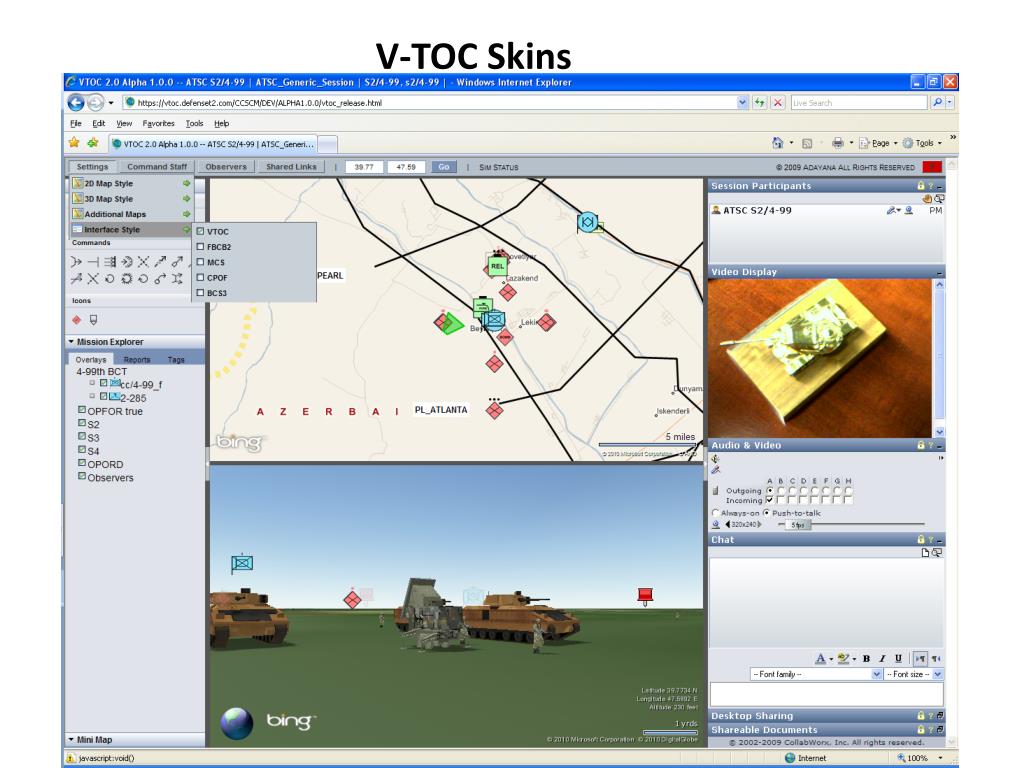Select the first command symbol in Commands
The height and width of the screenshot is (768, 1024).
pyautogui.click(x=76, y=262)
